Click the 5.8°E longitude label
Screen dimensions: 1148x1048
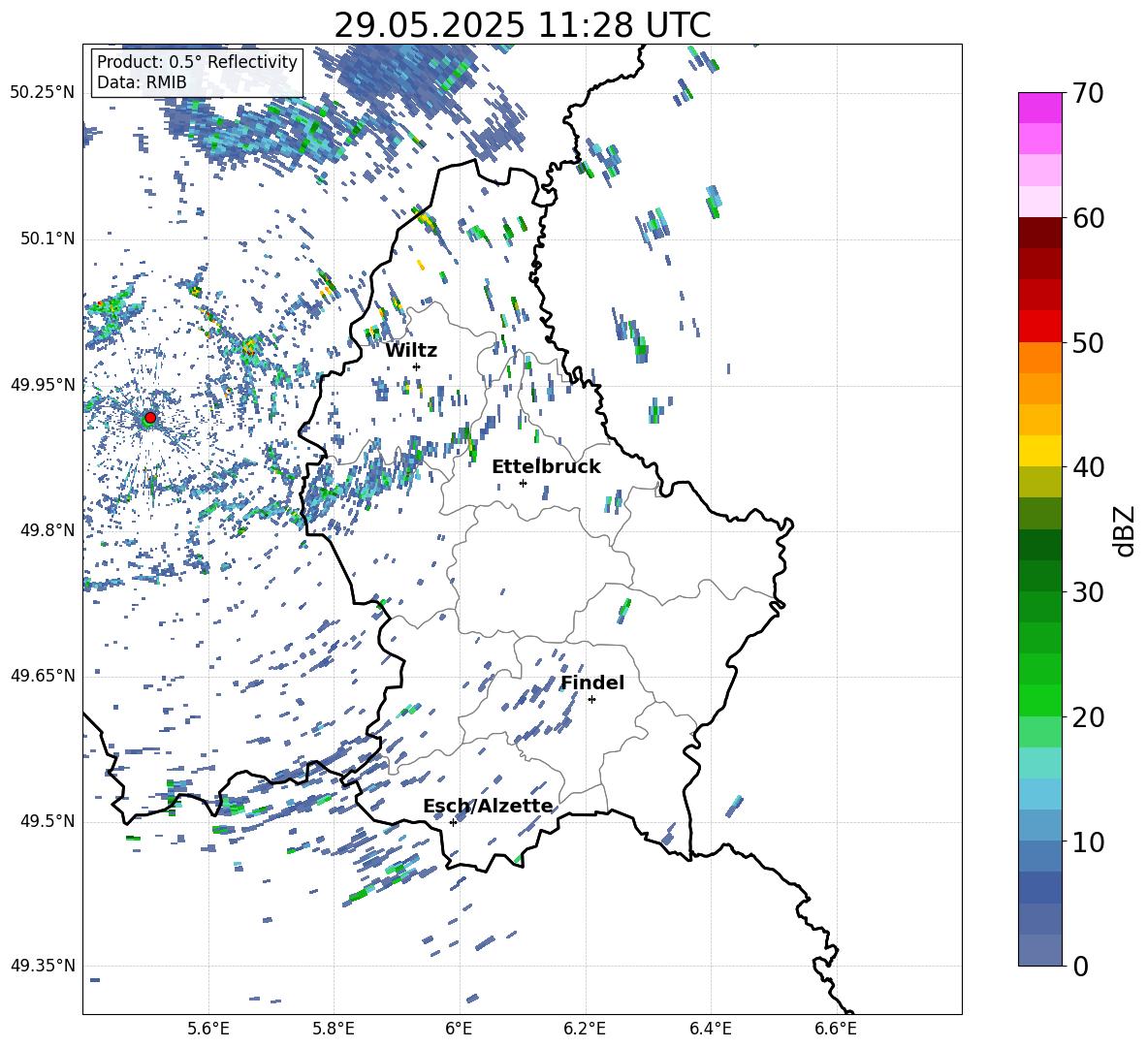(x=334, y=1030)
